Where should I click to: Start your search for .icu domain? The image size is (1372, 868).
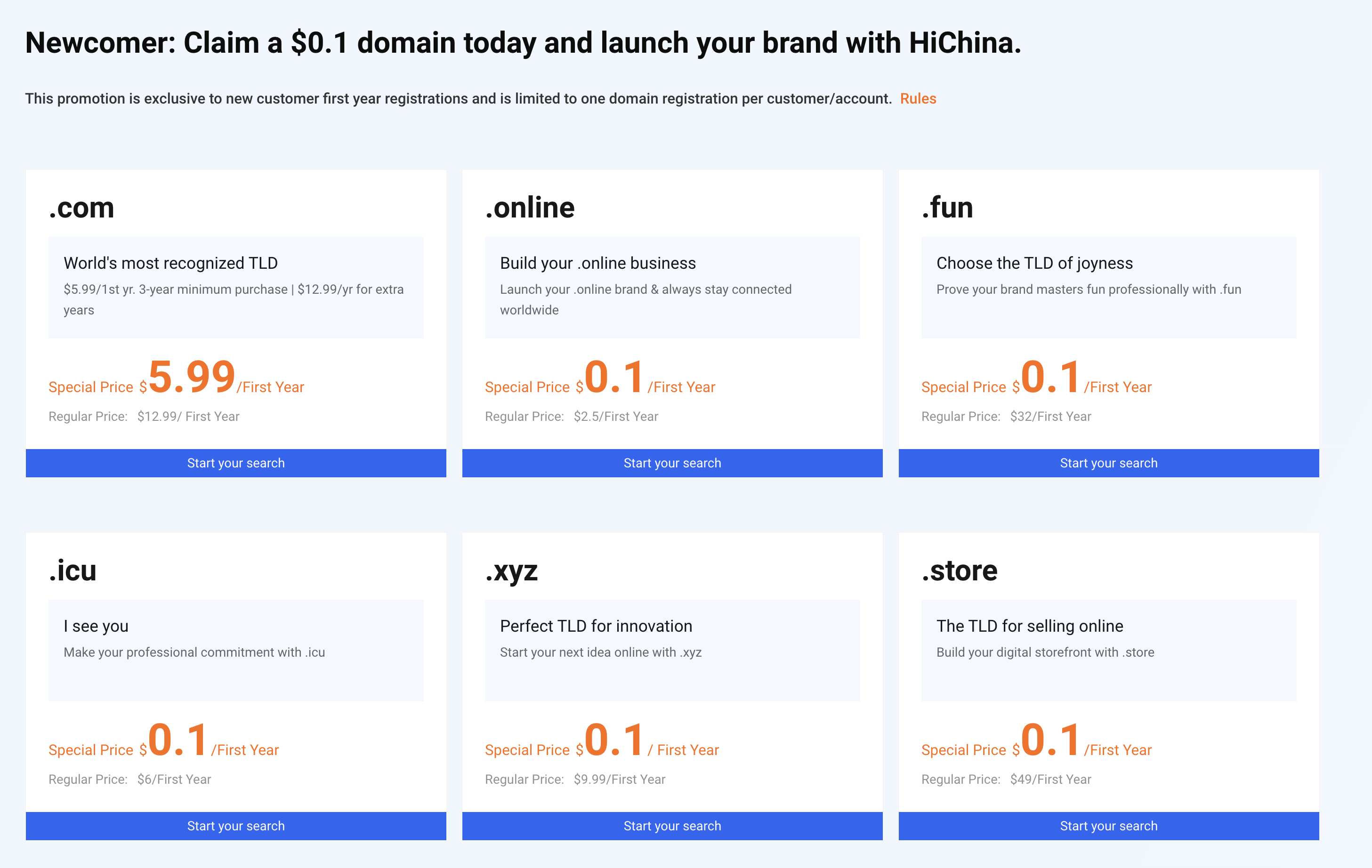(x=236, y=826)
